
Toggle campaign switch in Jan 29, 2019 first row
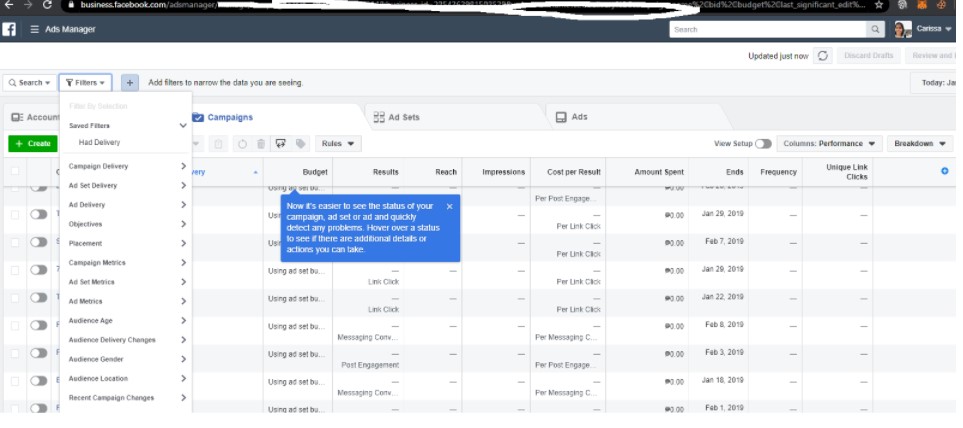[x=39, y=214]
